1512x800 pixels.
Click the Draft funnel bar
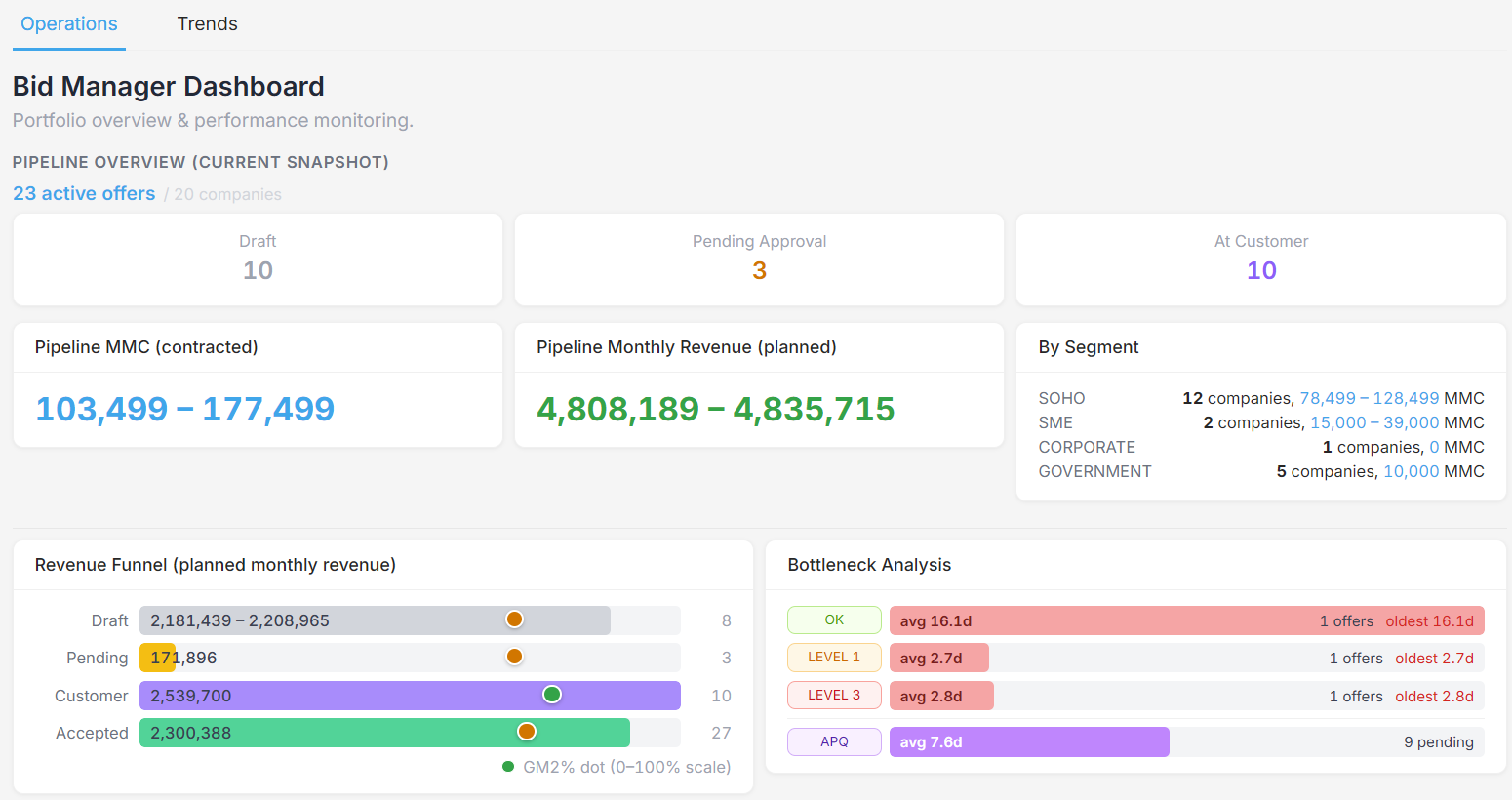pos(375,620)
